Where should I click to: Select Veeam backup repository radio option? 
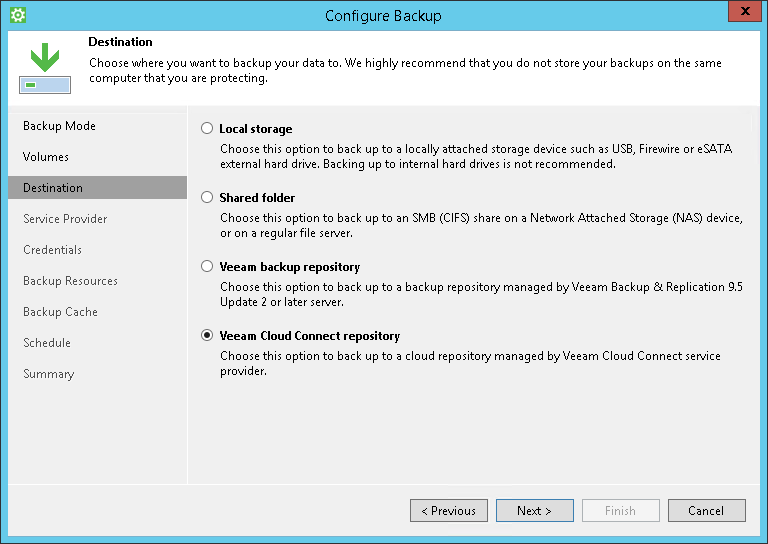pos(207,267)
